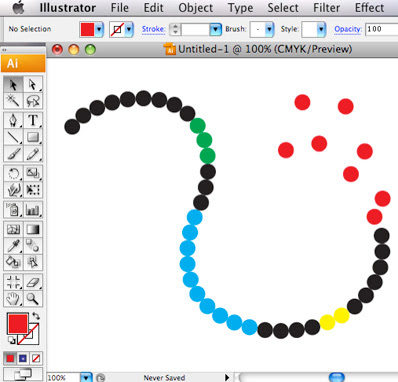Select the Lasso tool
The image size is (398, 382).
tap(33, 101)
